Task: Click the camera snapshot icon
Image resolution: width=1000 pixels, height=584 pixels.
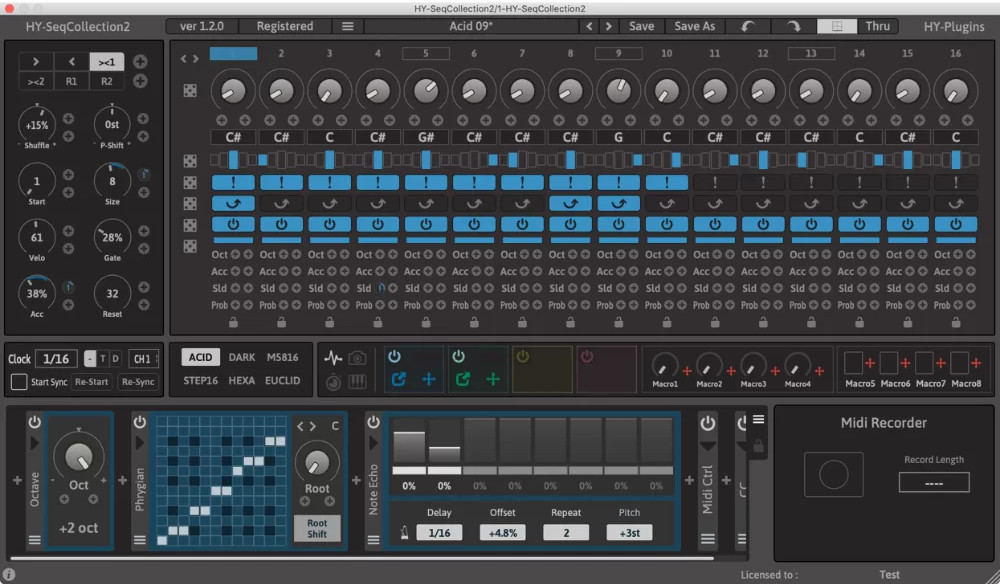Action: [357, 358]
